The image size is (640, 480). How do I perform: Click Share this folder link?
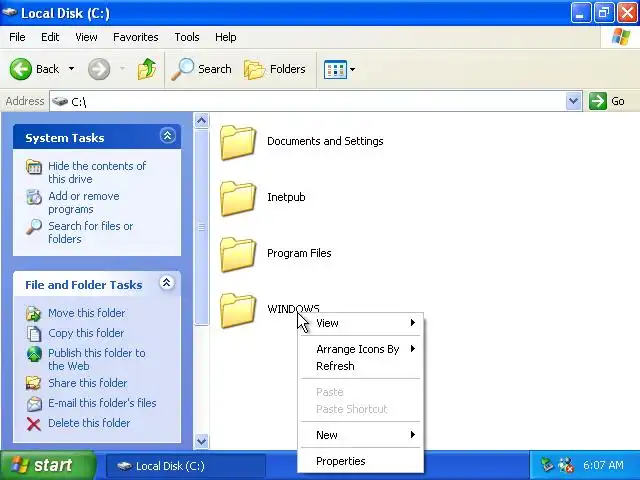(x=88, y=383)
